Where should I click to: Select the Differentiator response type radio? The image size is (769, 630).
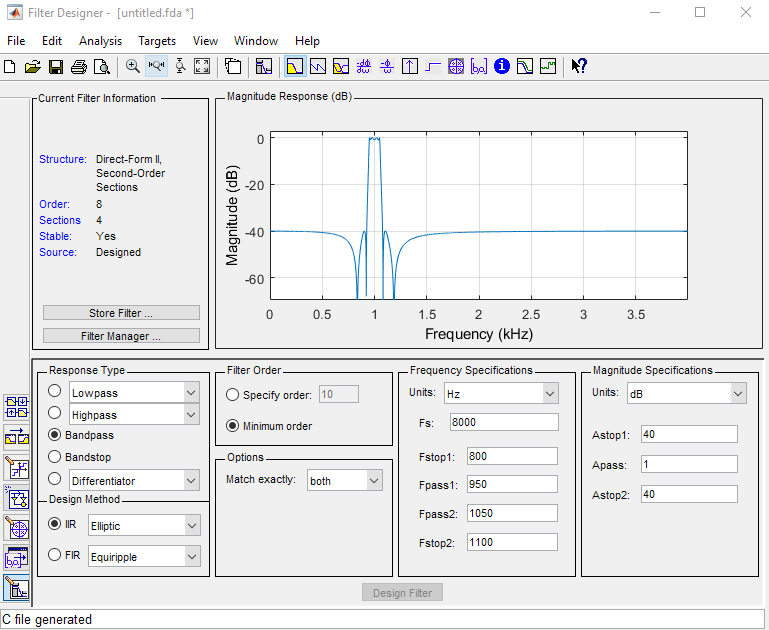(x=54, y=478)
